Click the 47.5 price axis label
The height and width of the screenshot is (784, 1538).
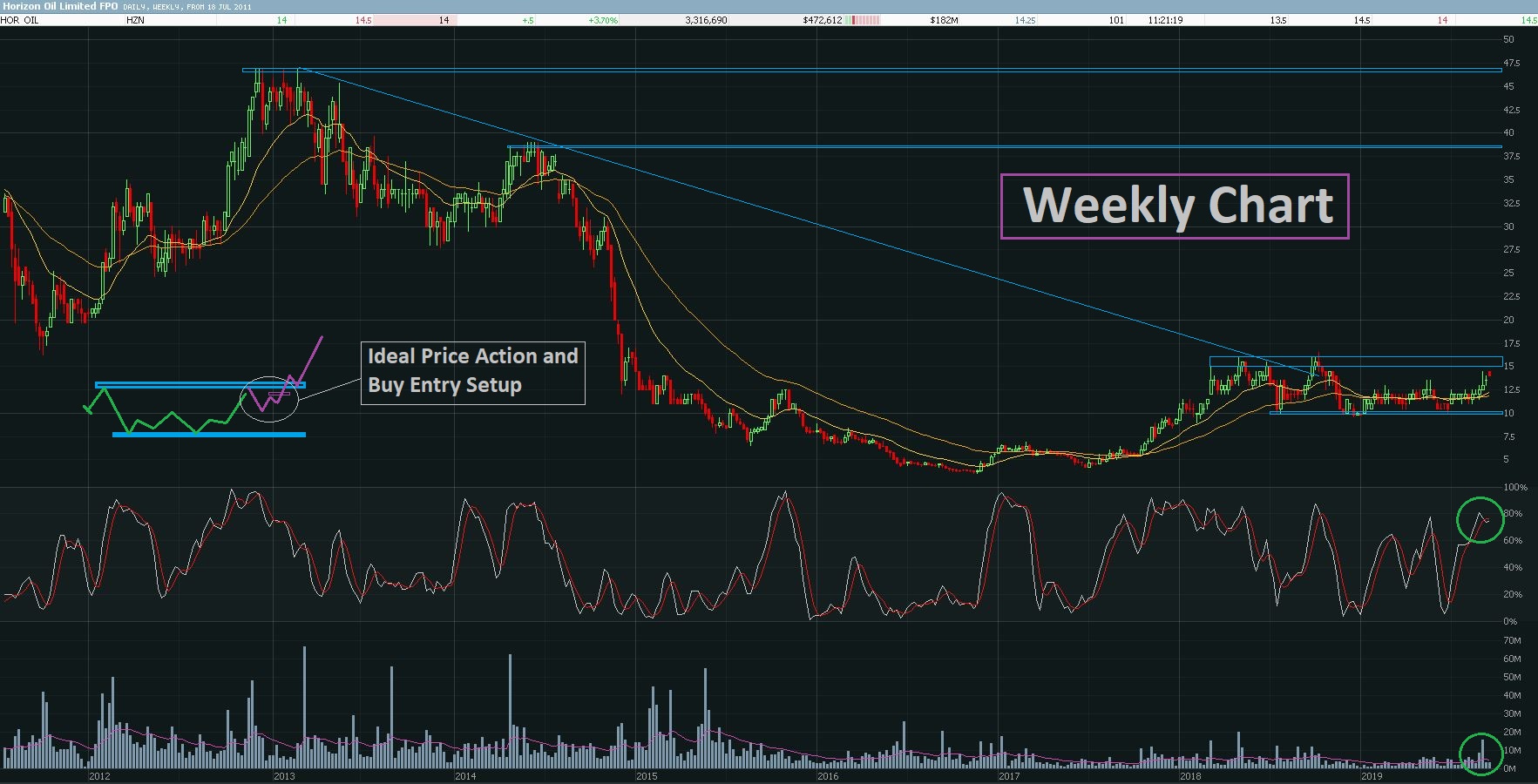[1511, 64]
